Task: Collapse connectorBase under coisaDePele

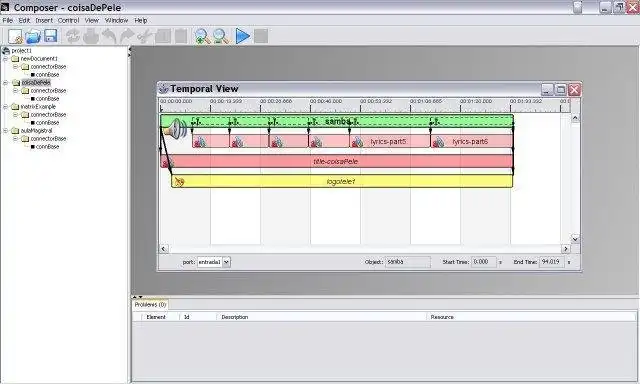Action: 16,91
